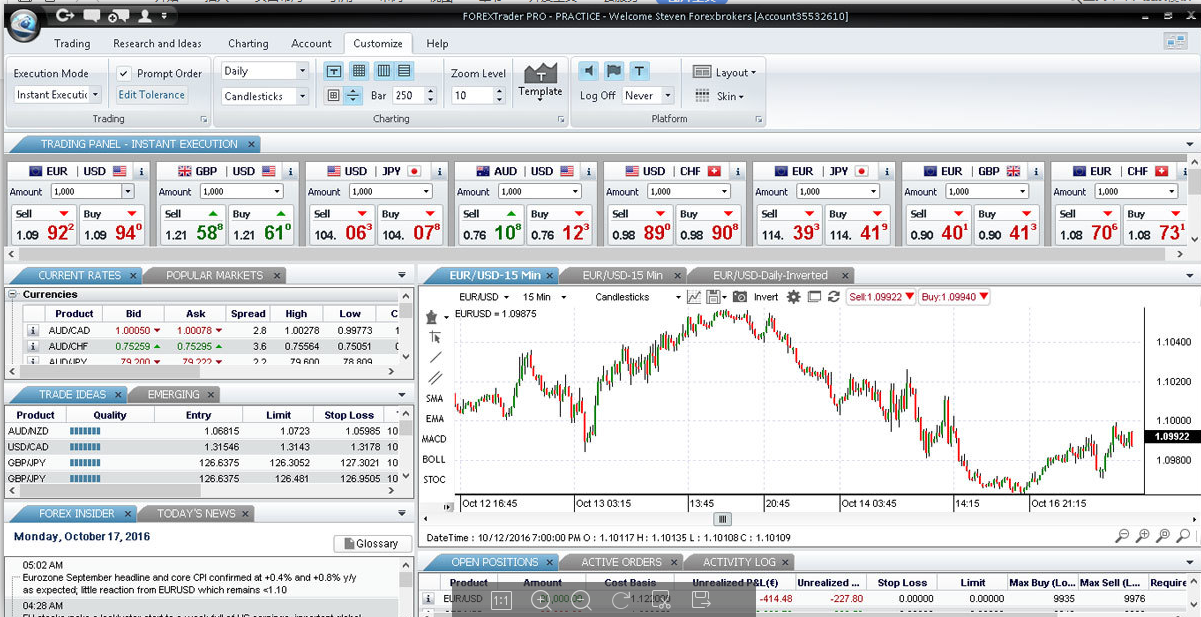Click the FOREXTrader globe application button

coord(22,25)
